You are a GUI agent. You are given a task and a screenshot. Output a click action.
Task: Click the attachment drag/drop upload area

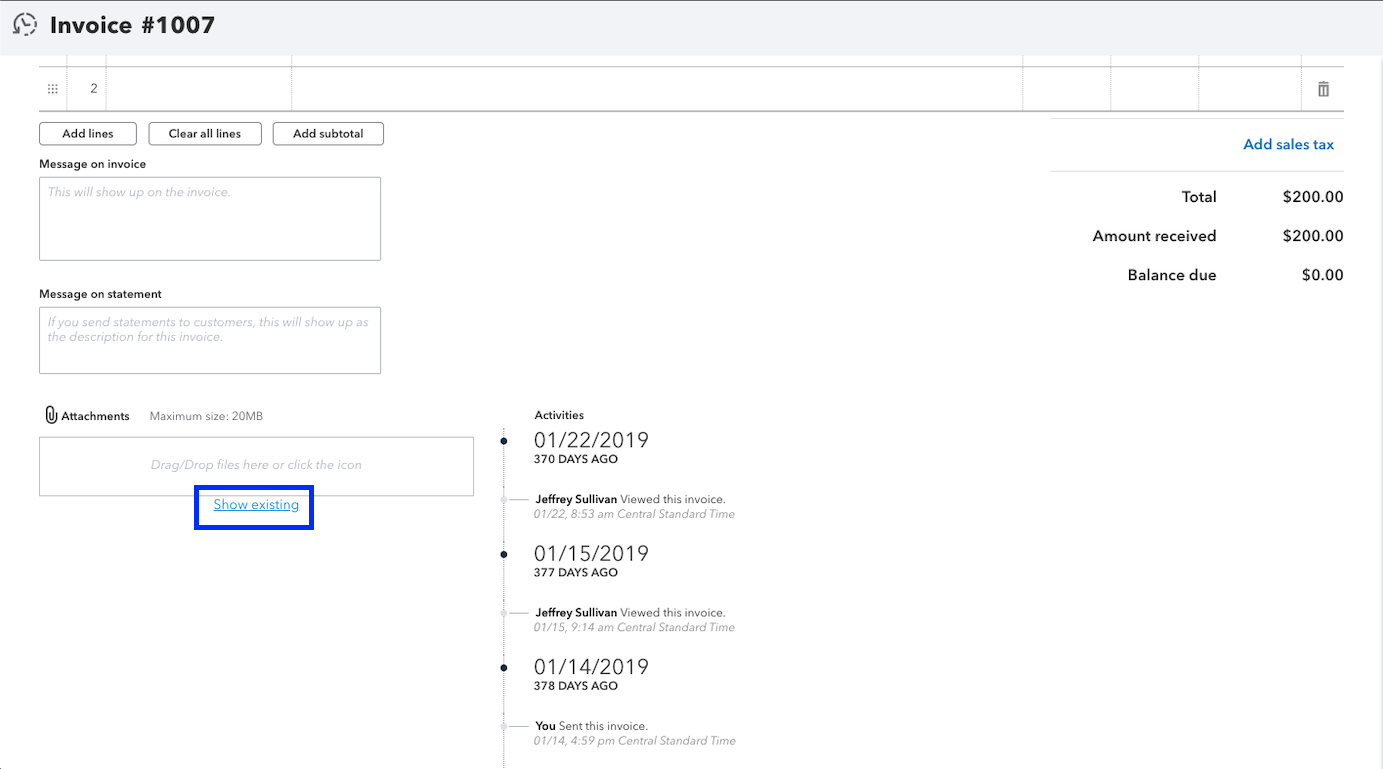pos(256,466)
